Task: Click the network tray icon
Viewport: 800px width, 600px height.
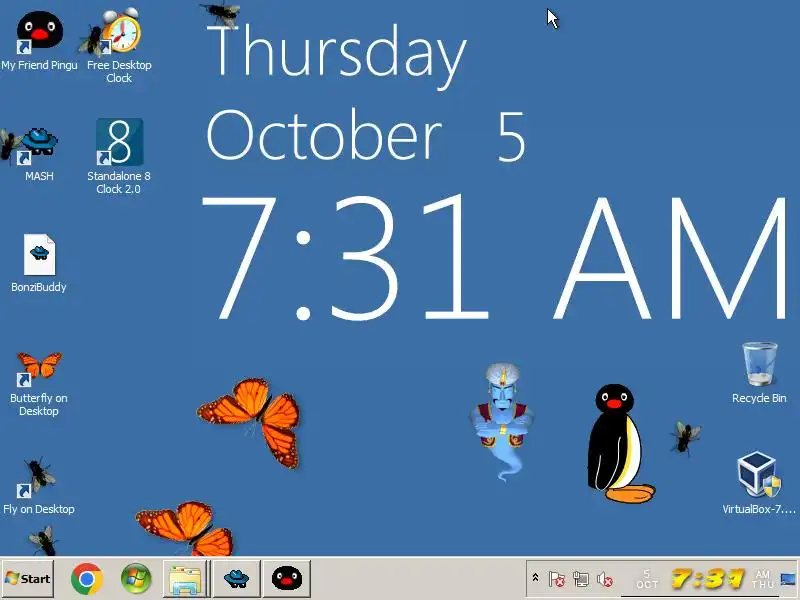Action: pos(581,579)
